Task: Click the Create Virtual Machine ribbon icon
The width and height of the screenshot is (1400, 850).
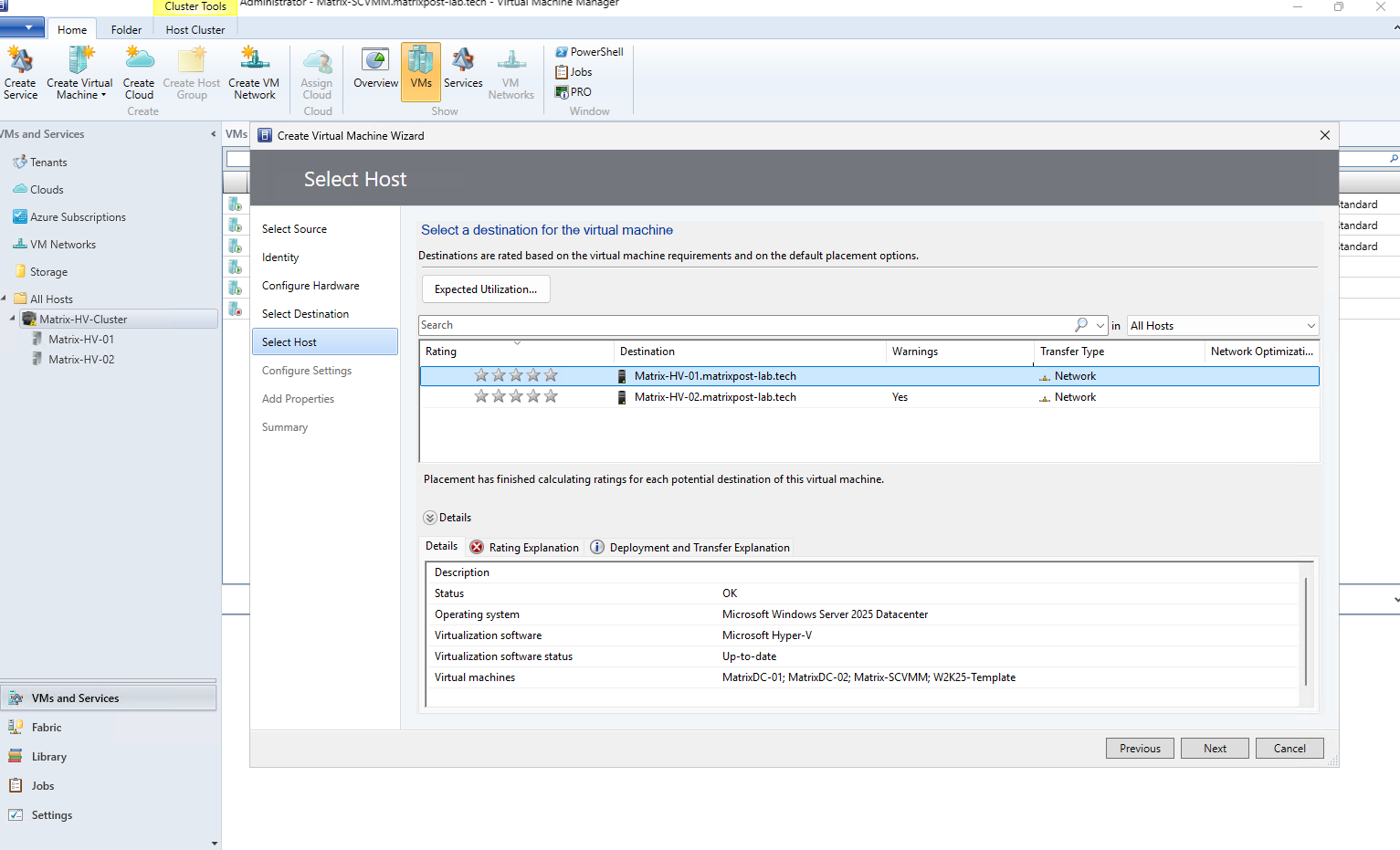Action: [80, 60]
